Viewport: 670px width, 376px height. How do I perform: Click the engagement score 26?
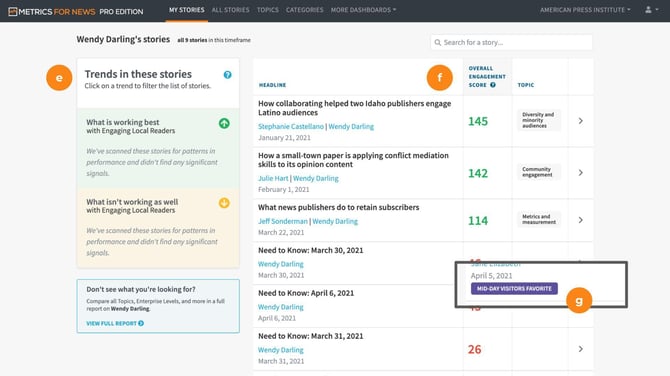tap(474, 350)
